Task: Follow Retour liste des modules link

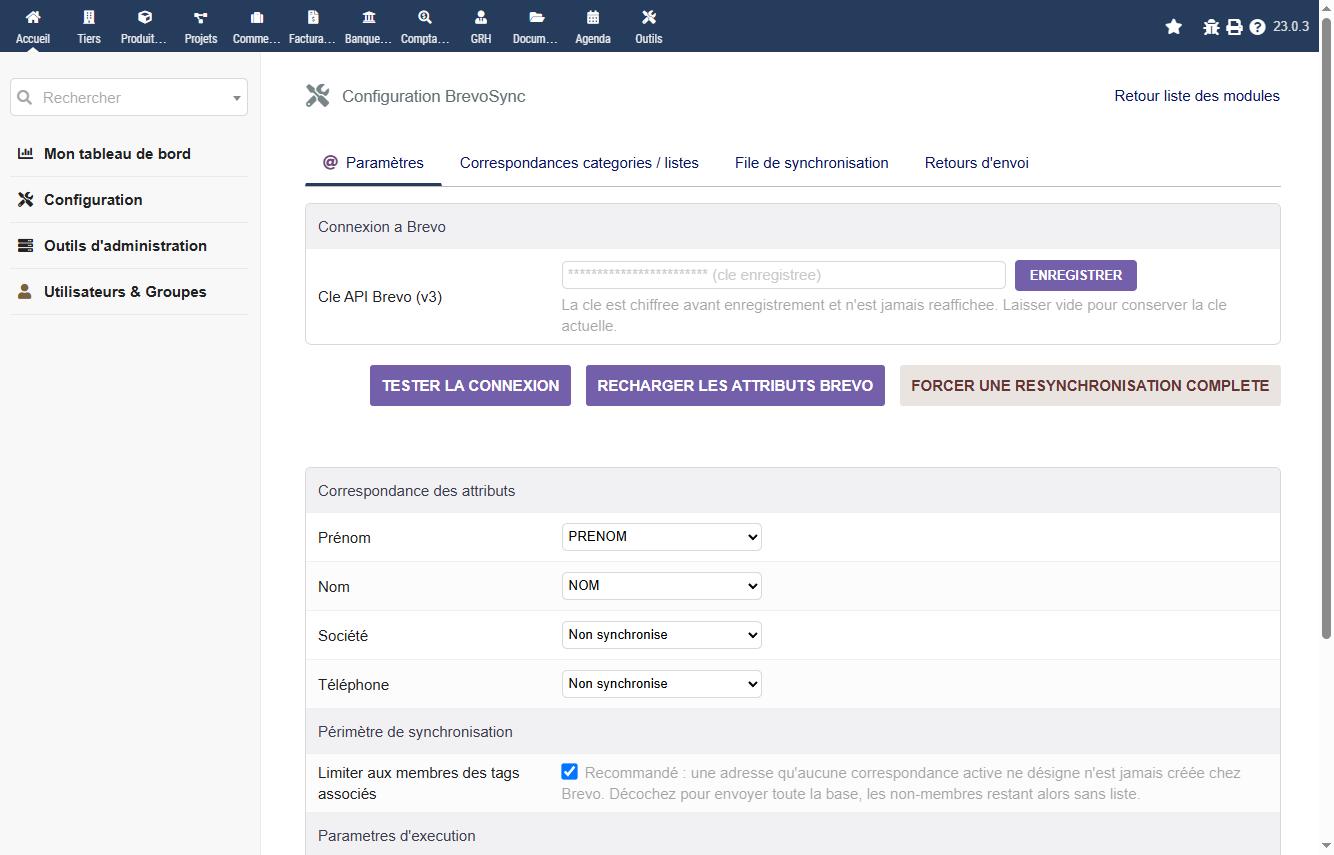Action: (1197, 96)
